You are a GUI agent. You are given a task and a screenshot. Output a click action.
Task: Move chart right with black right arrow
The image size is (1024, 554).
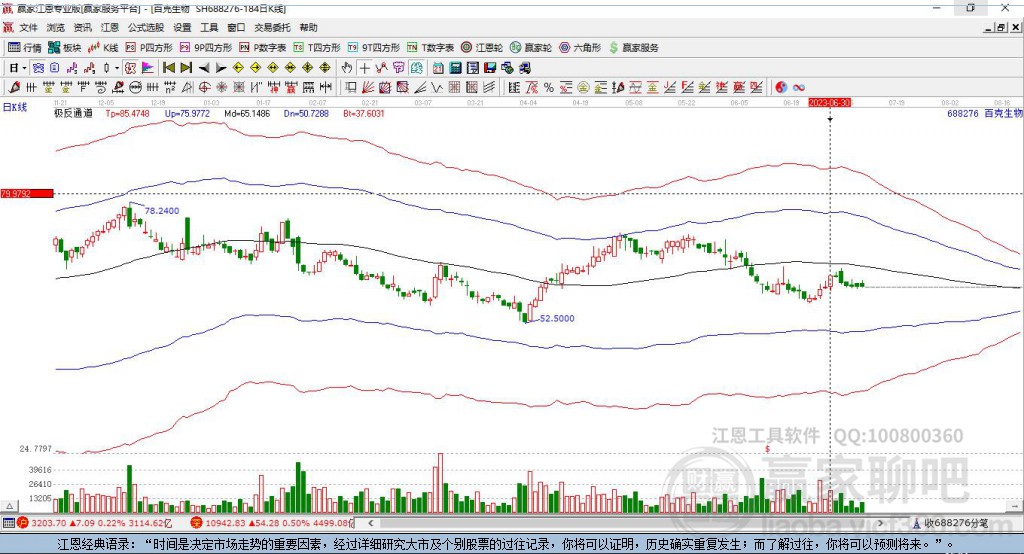tap(221, 68)
